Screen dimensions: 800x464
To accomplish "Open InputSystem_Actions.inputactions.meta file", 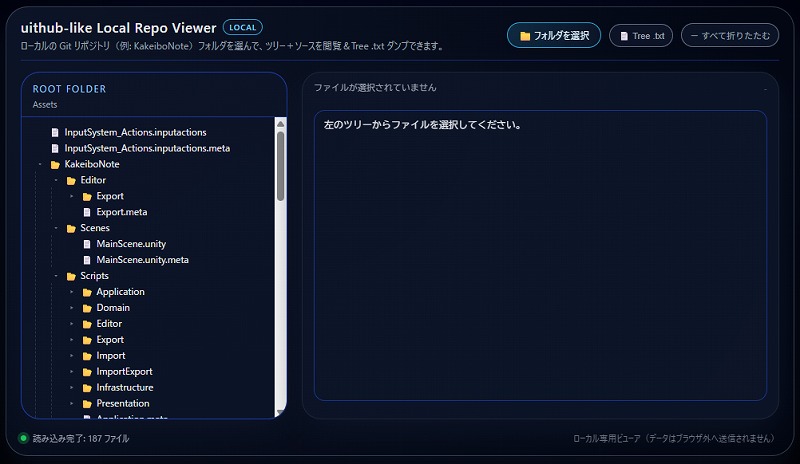I will (147, 148).
